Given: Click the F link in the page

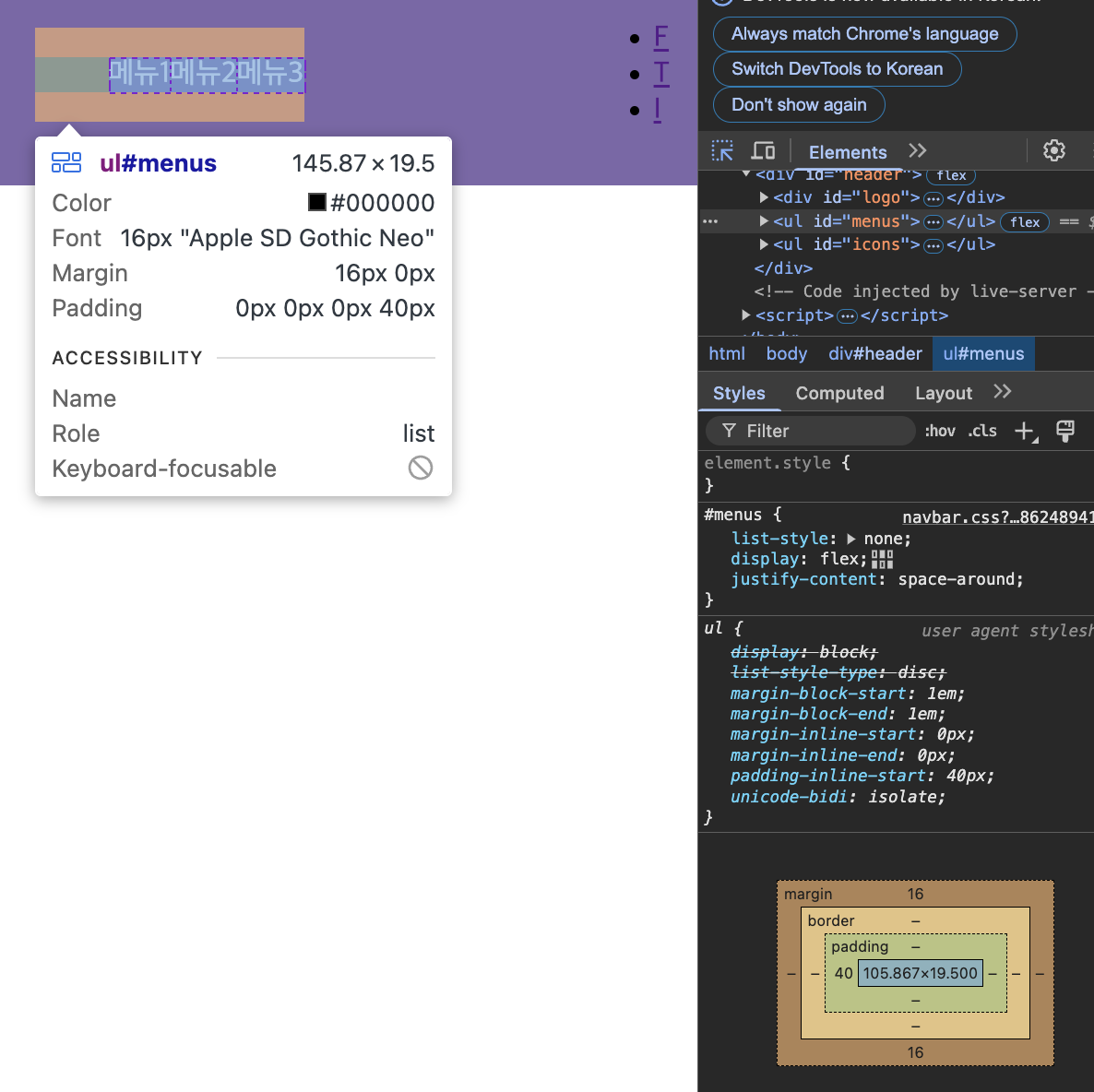Looking at the screenshot, I should [660, 37].
